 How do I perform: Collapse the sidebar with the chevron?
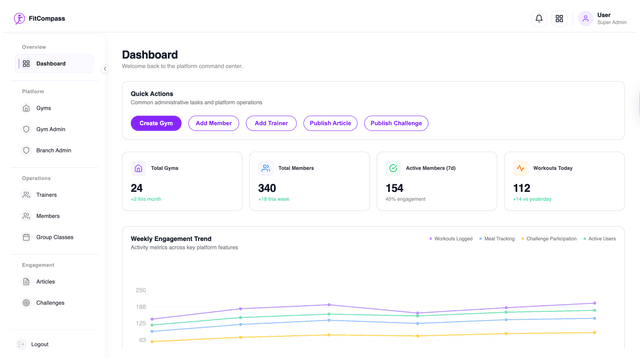coord(105,69)
